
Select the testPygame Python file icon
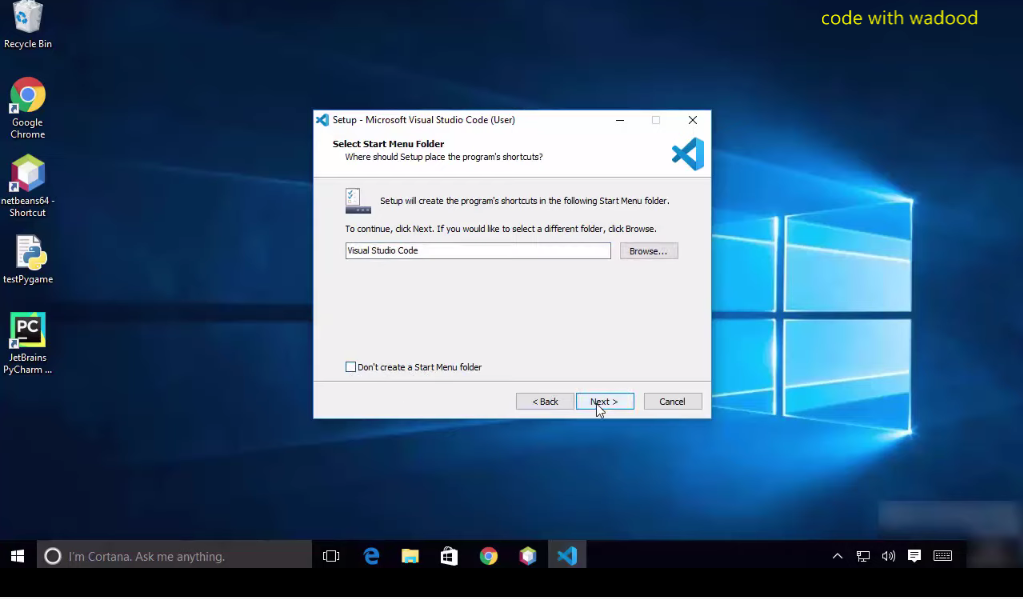[28, 260]
